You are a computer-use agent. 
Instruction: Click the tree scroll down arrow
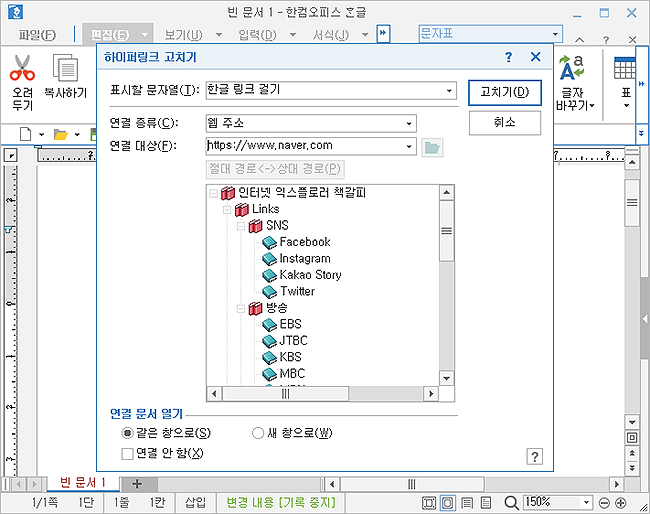tap(446, 378)
